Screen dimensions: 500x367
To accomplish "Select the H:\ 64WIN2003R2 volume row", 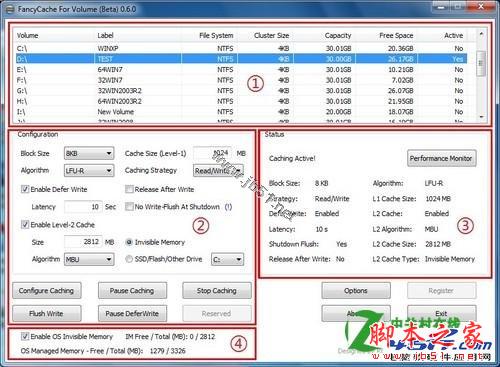I will click(241, 101).
